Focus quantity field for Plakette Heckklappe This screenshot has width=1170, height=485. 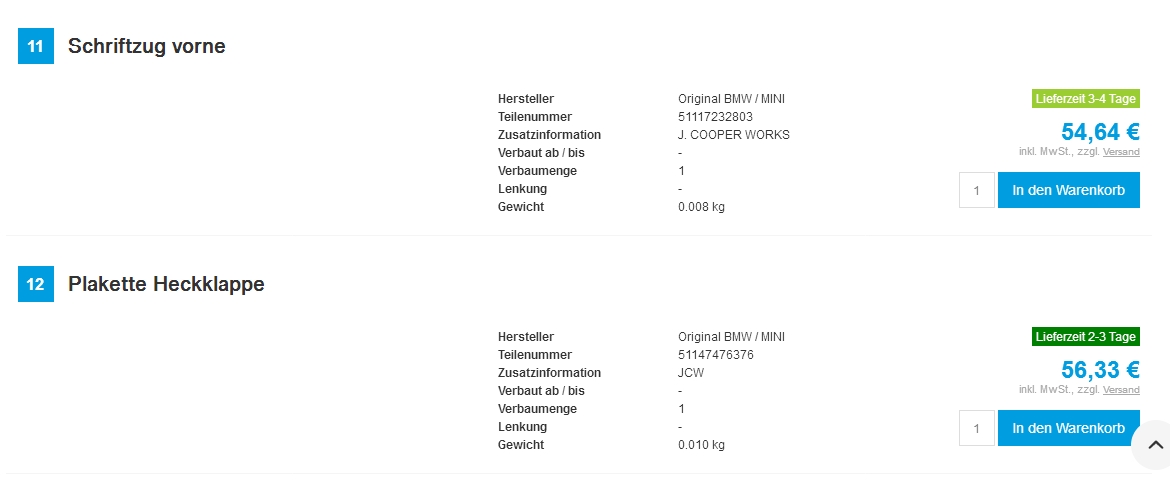click(x=976, y=428)
